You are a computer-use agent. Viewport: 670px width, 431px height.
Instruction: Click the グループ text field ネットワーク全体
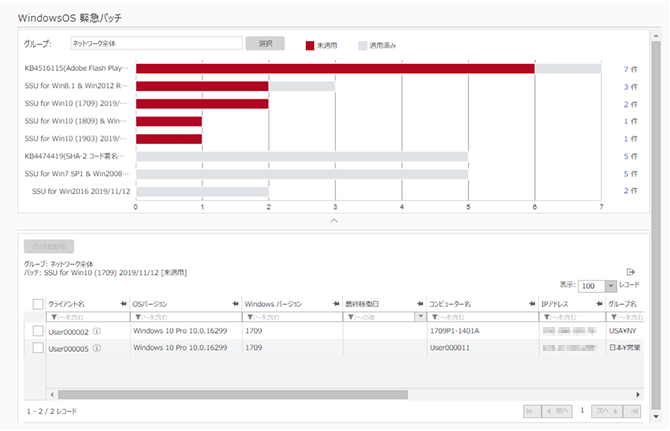156,44
